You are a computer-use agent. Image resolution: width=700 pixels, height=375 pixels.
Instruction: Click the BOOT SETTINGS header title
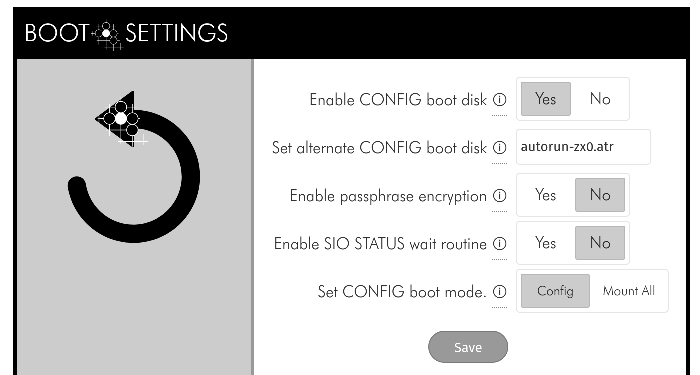126,33
